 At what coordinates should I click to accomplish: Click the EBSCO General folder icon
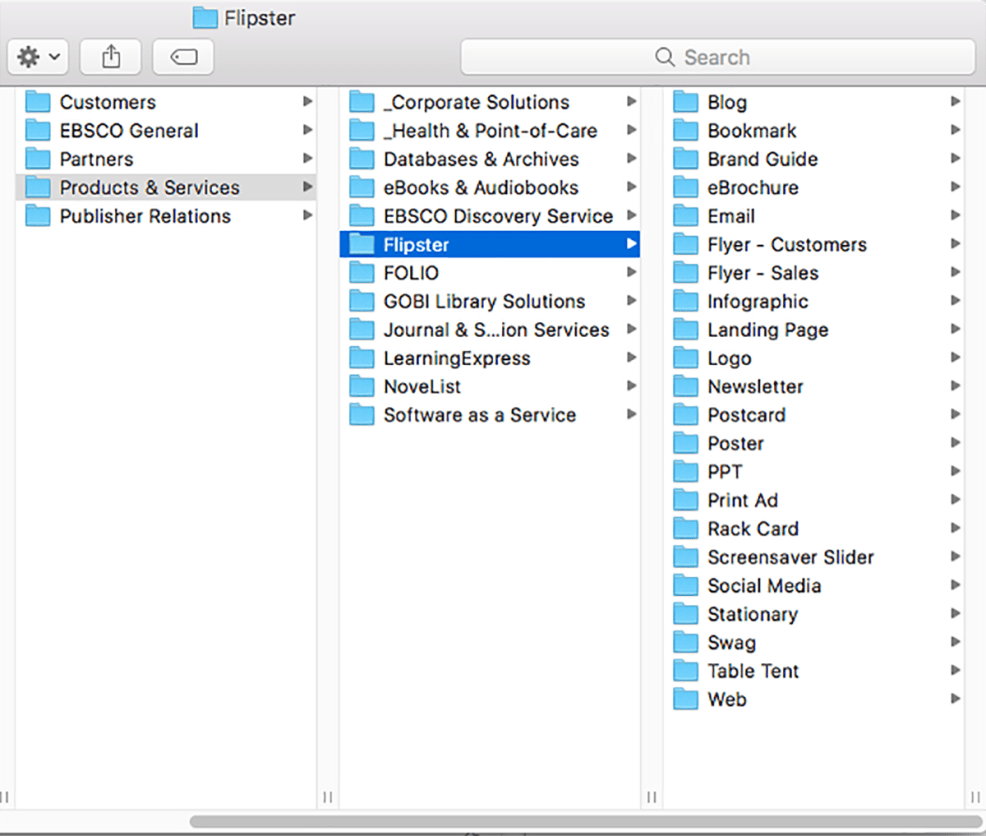[x=38, y=131]
